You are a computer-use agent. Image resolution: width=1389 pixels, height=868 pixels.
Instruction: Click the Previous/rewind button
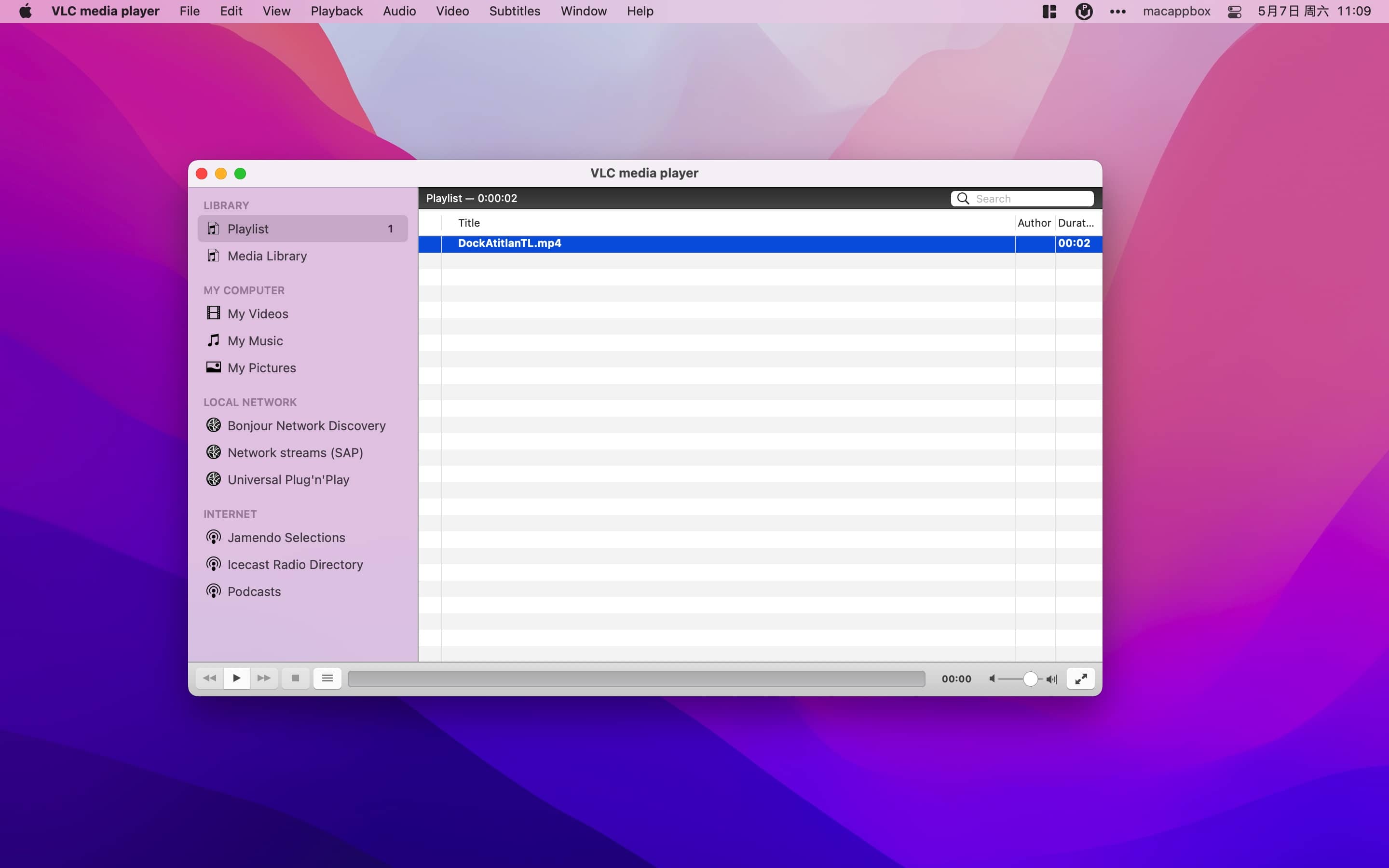(x=209, y=678)
